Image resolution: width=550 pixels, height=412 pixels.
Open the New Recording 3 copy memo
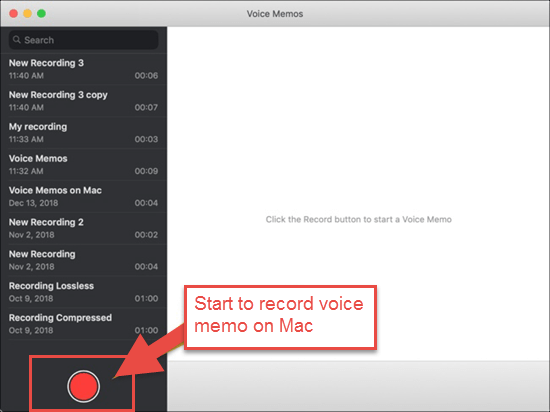(83, 101)
